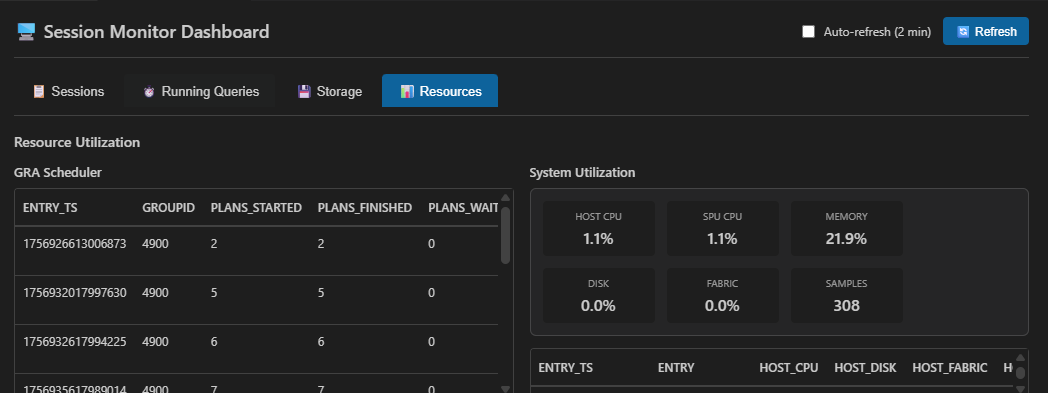Click the clipboard icon on Sessions tab
This screenshot has width=1048, height=393.
point(39,92)
